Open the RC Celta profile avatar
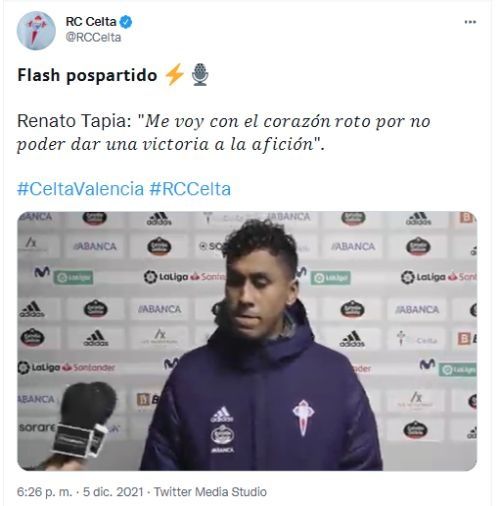This screenshot has height=506, width=500. pos(36,31)
